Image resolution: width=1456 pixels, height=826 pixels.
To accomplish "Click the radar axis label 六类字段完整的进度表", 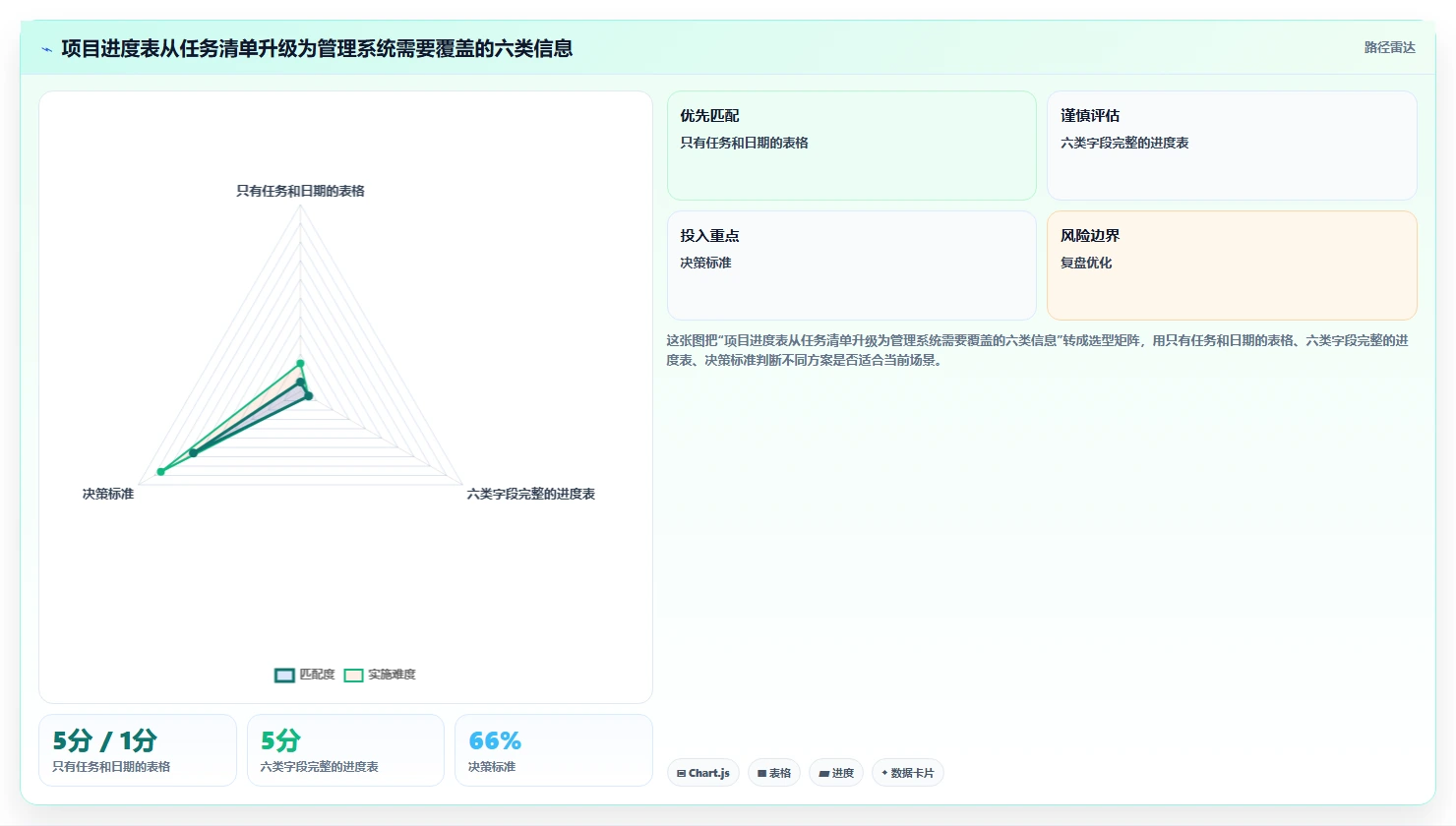I will (531, 494).
